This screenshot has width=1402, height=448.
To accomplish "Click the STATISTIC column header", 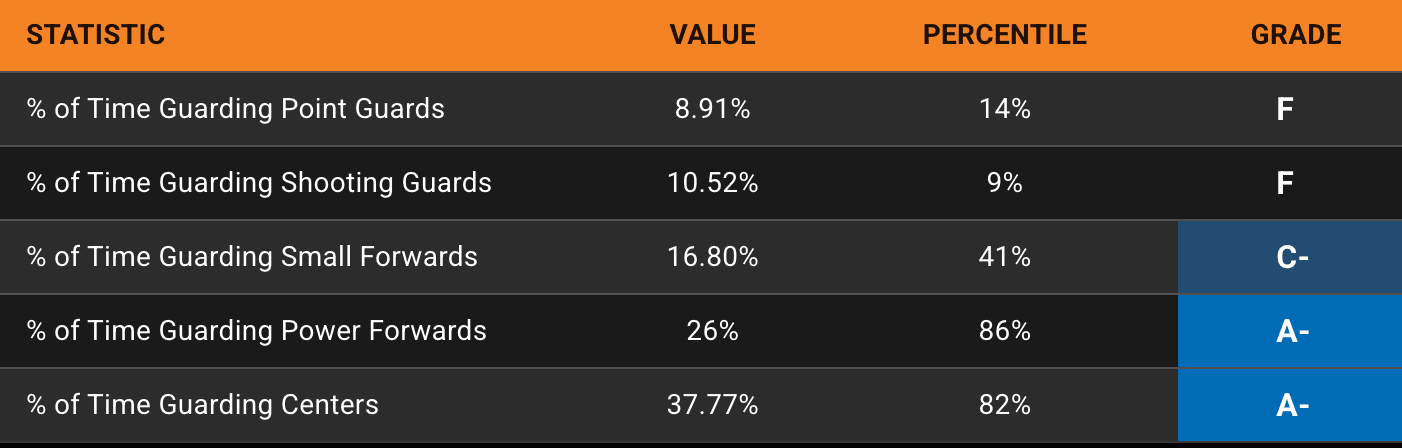I will click(95, 35).
